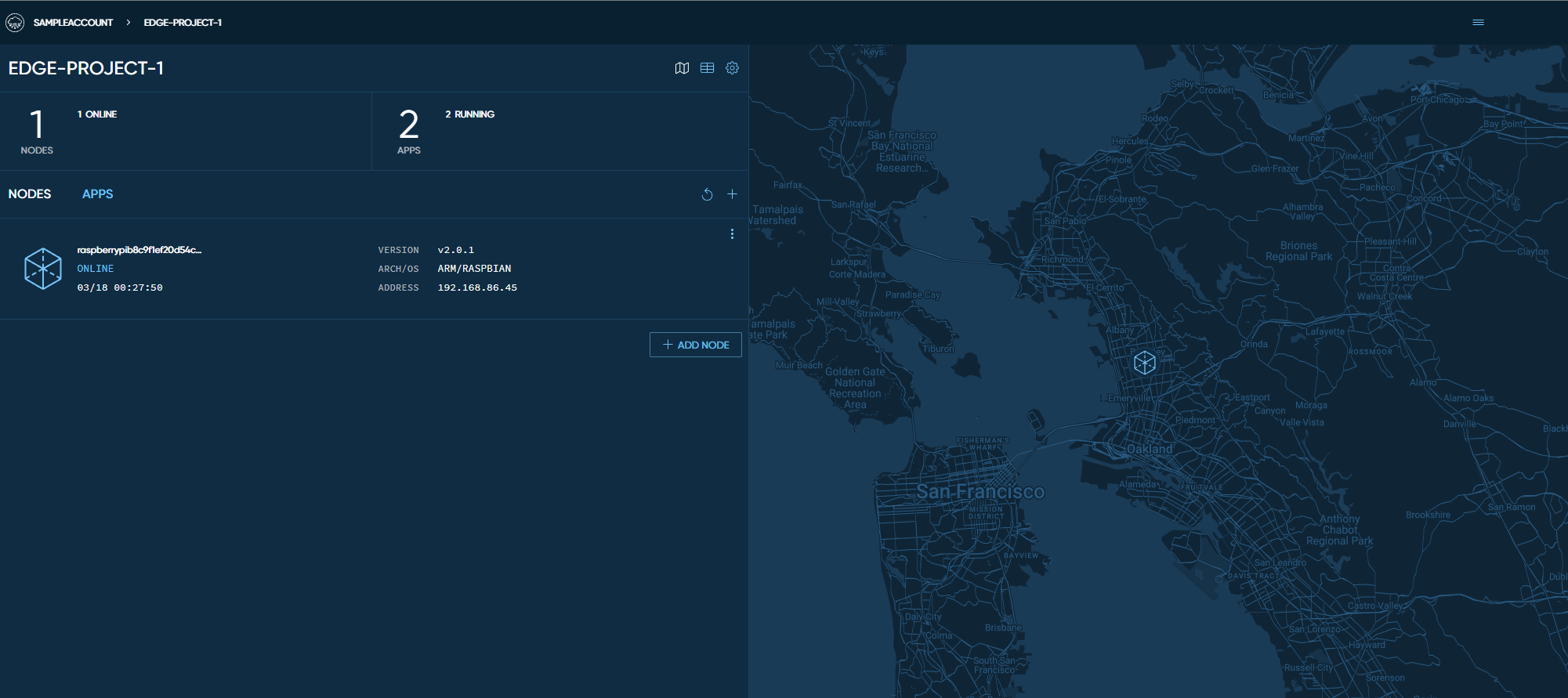Screen dimensions: 1568x698
Task: Click the node ONLINE status text
Action: (95, 269)
